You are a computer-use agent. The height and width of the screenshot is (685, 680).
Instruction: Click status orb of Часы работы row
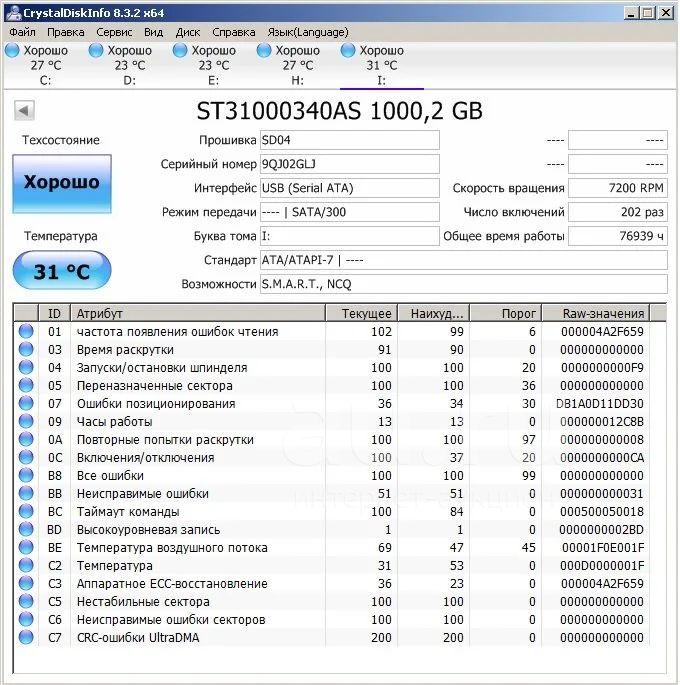pyautogui.click(x=26, y=421)
